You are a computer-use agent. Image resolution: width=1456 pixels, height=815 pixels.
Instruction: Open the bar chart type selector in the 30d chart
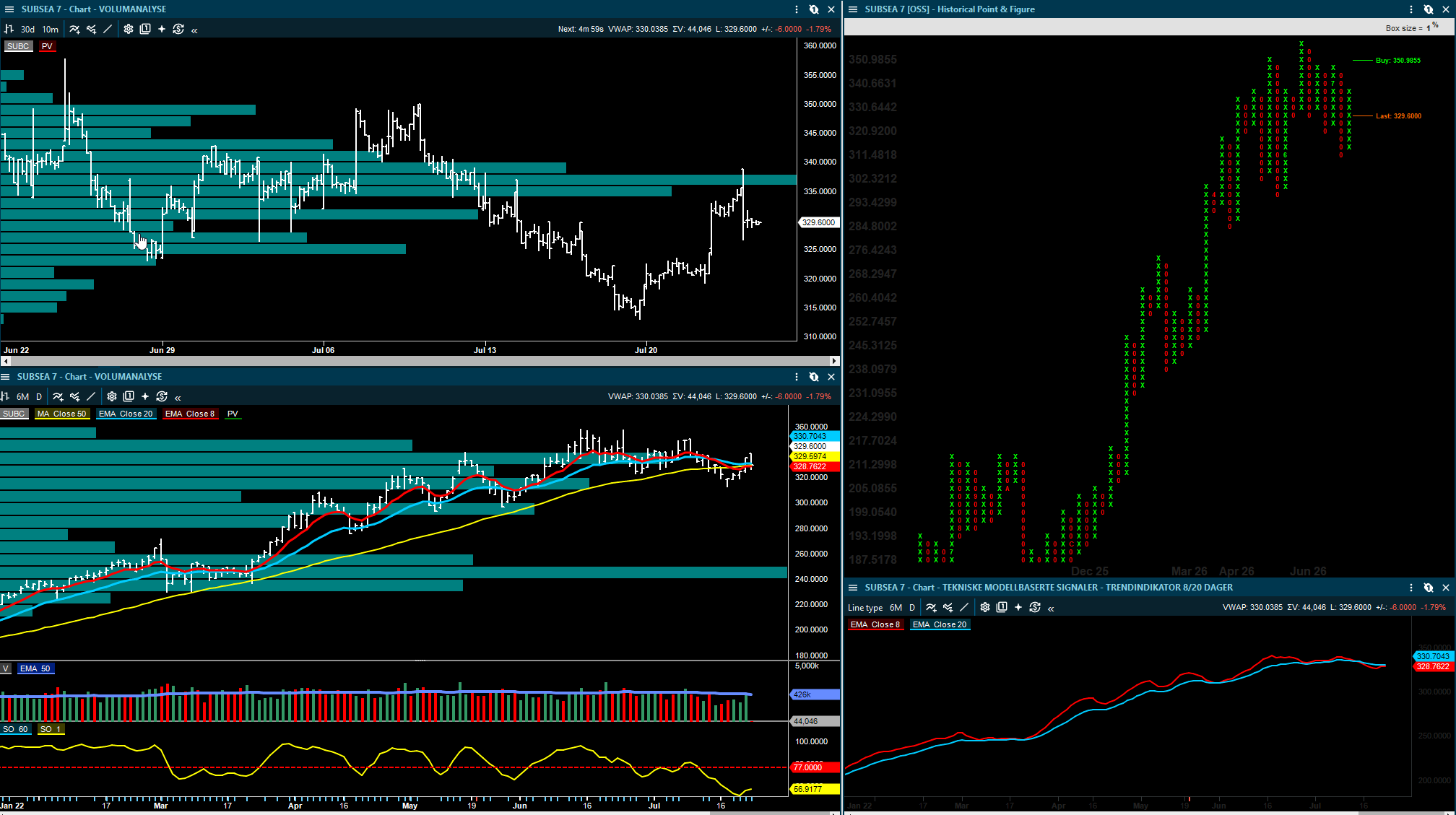(9, 29)
